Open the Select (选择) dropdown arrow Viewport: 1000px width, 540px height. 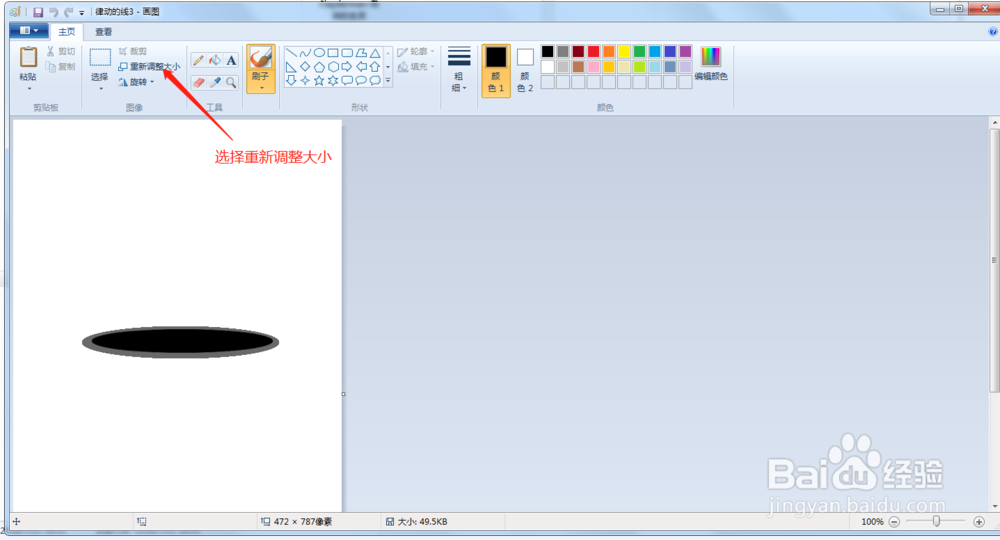100,89
